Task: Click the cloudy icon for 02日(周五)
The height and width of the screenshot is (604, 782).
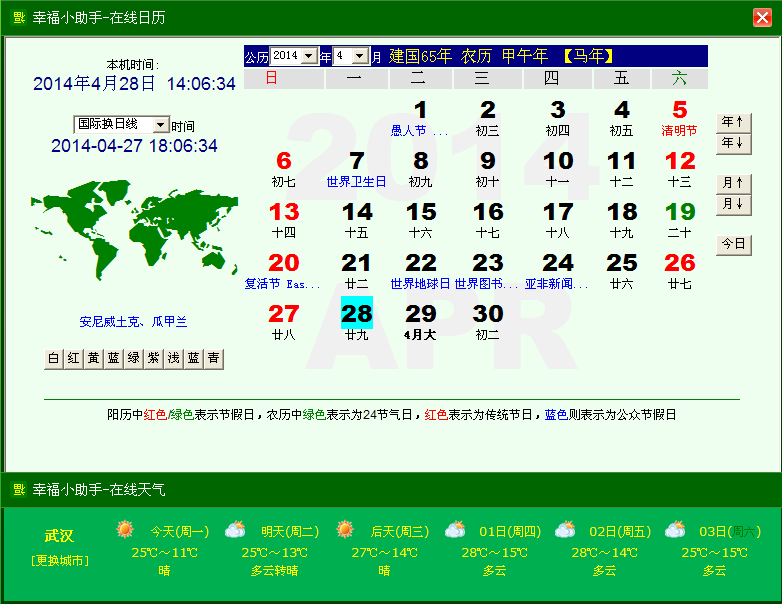Action: coord(565,529)
